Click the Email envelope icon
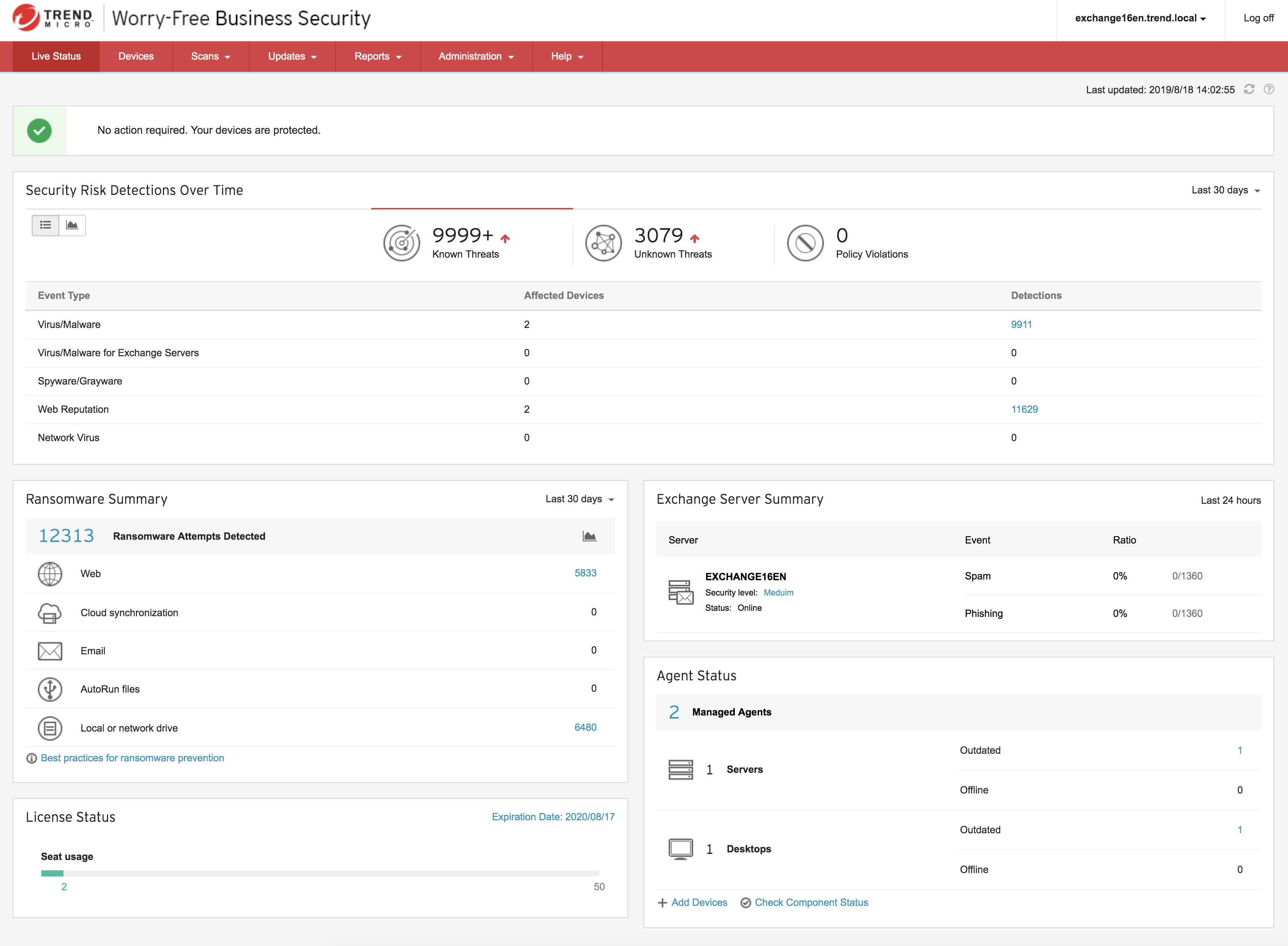The image size is (1288, 946). (x=50, y=651)
